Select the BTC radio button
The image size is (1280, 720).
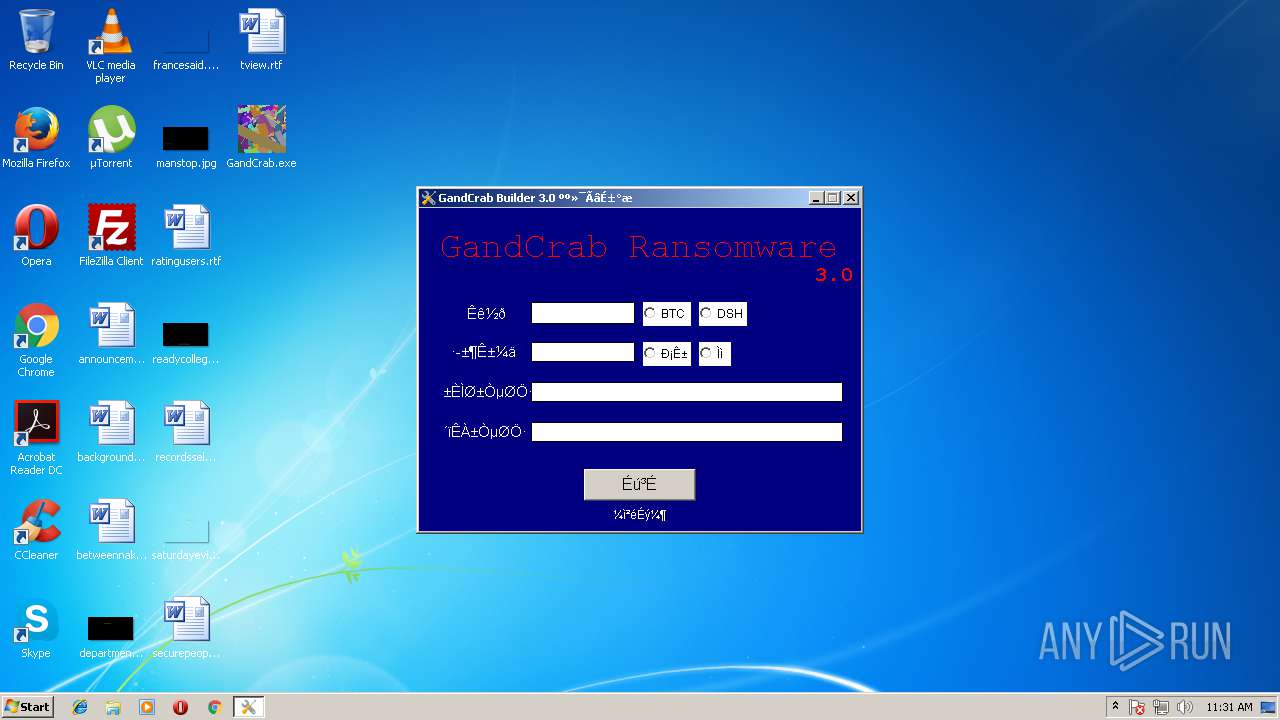tap(650, 313)
